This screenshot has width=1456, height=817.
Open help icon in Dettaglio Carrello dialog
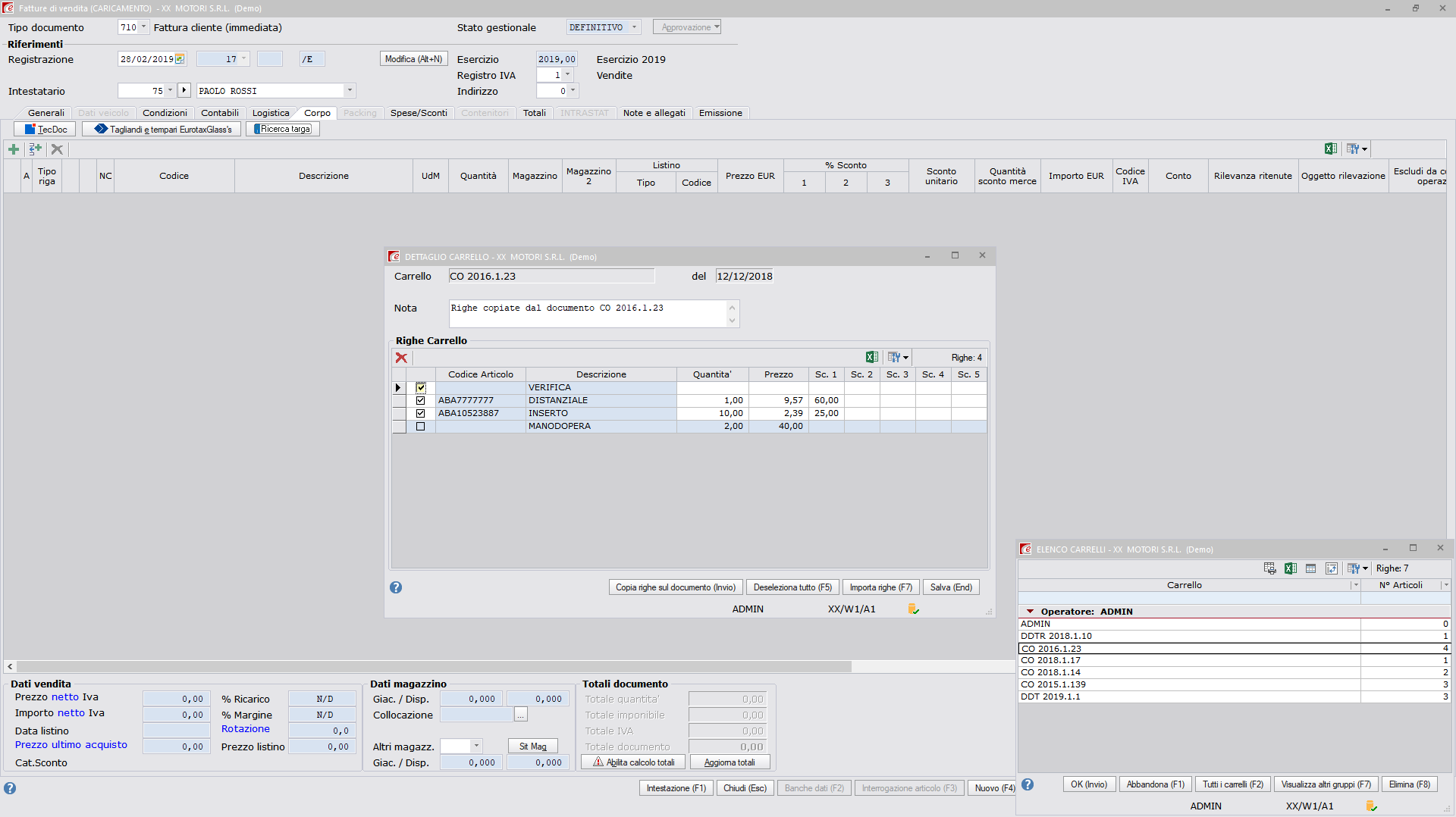click(396, 587)
